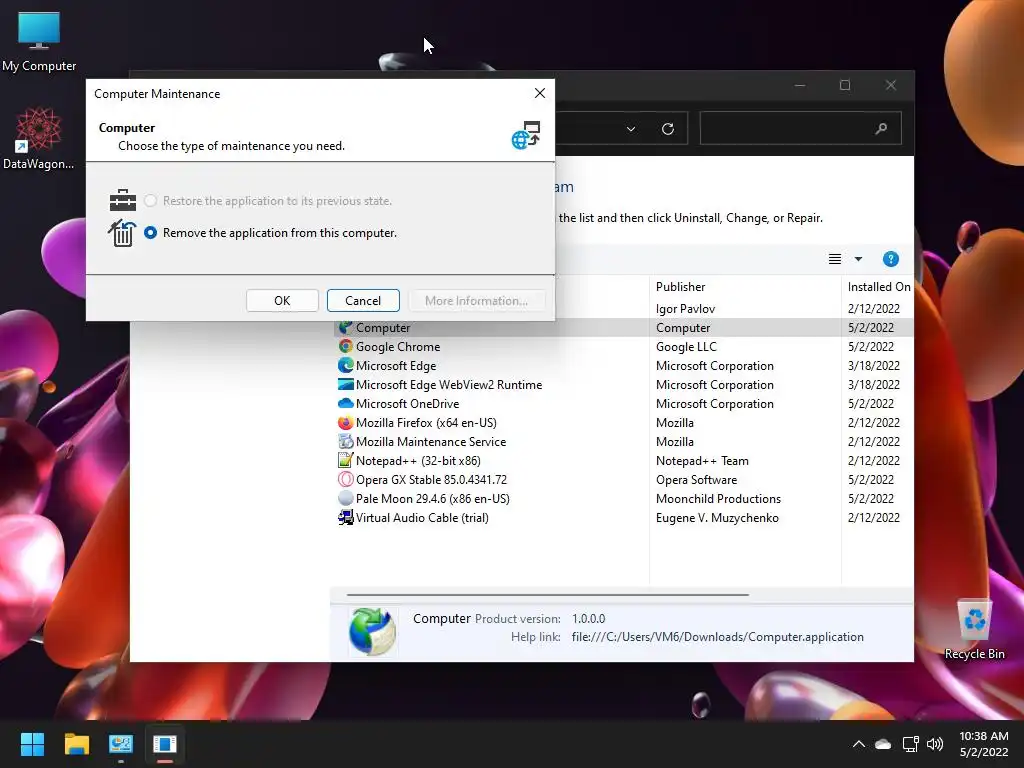Open the Recycle Bin desktop icon
The height and width of the screenshot is (768, 1024).
click(x=974, y=629)
